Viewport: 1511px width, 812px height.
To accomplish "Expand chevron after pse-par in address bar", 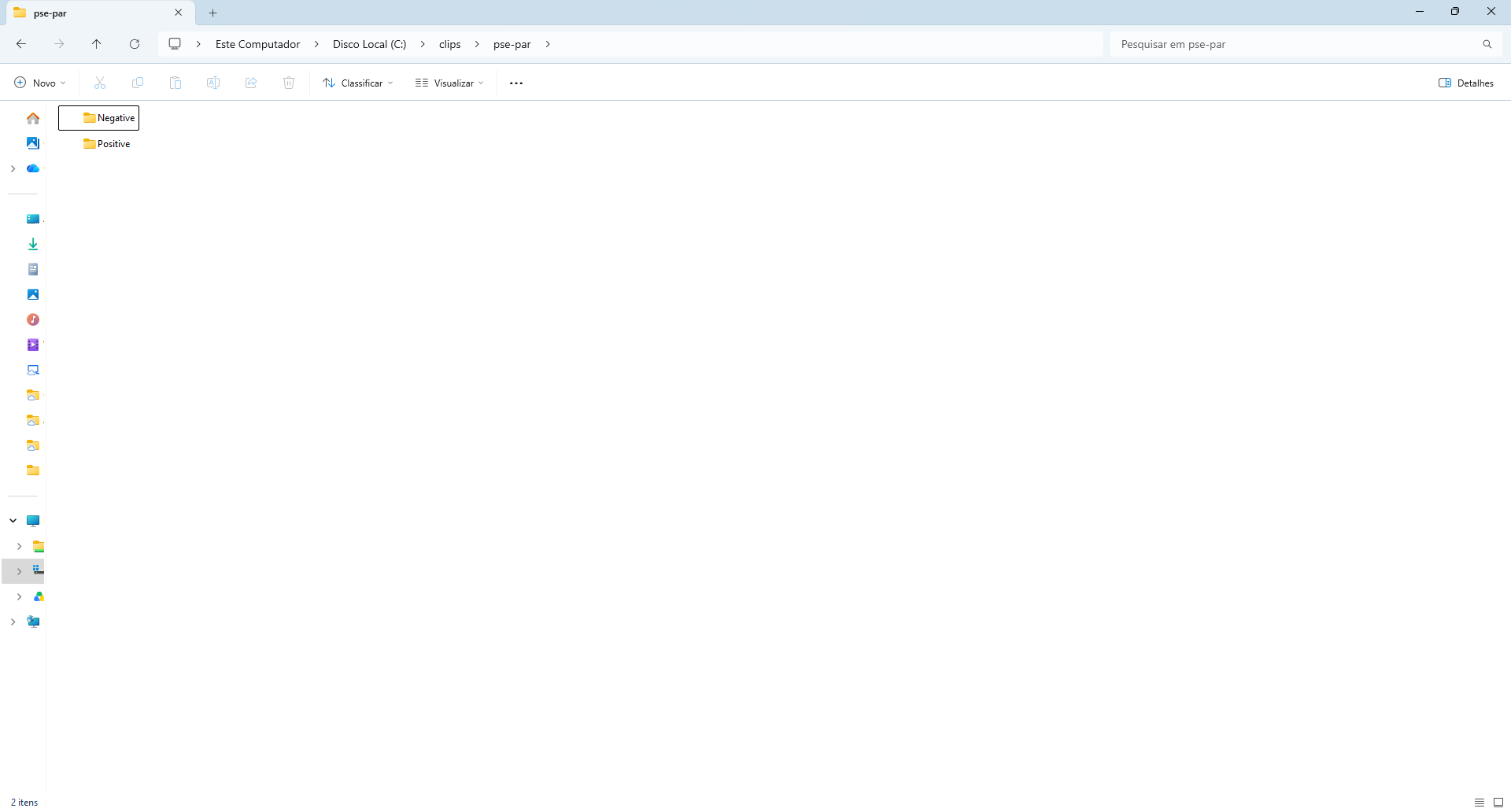I will (x=548, y=44).
